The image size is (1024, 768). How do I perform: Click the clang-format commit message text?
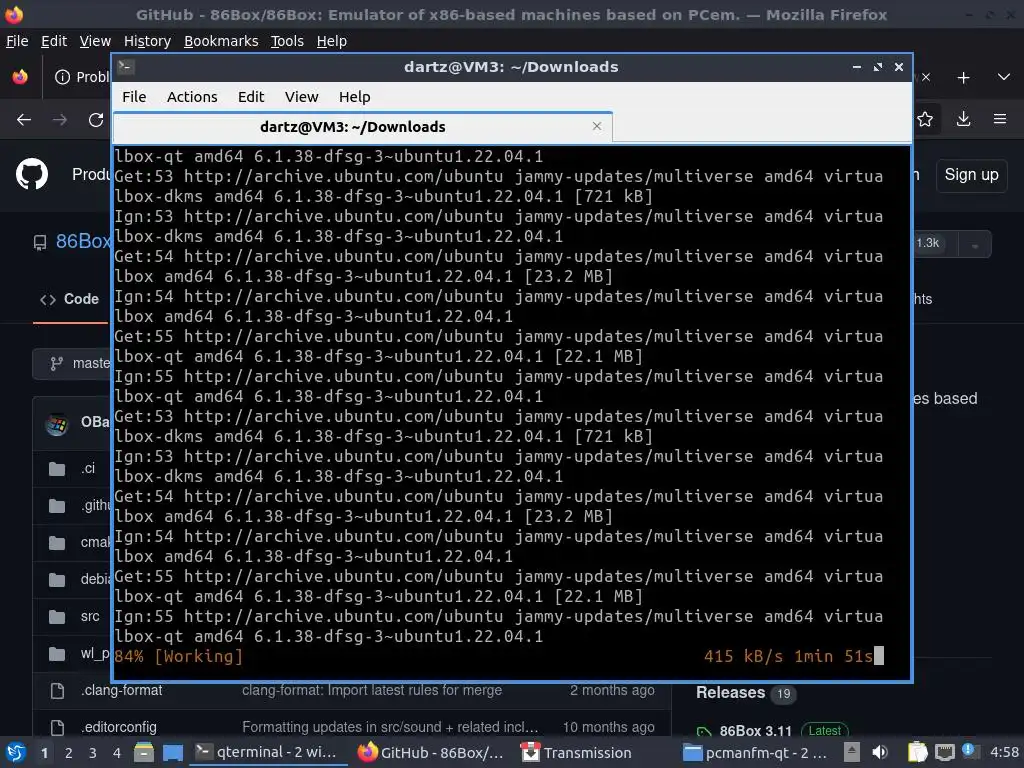tap(372, 690)
